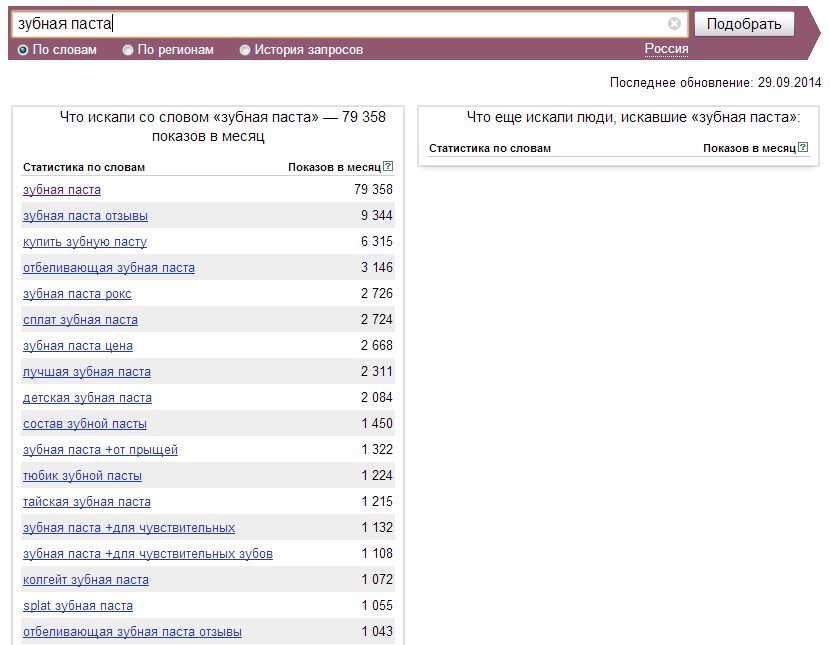Open help icon beside left 'Показов в месяц'

point(388,166)
